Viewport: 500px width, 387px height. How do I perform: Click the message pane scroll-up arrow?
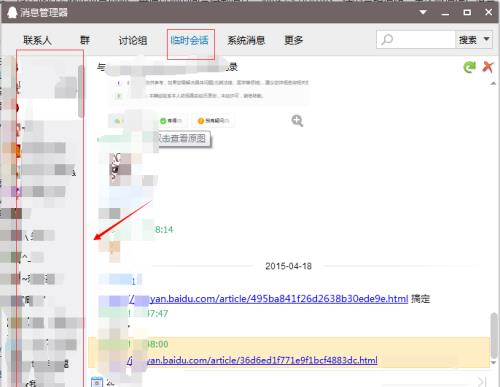click(494, 83)
